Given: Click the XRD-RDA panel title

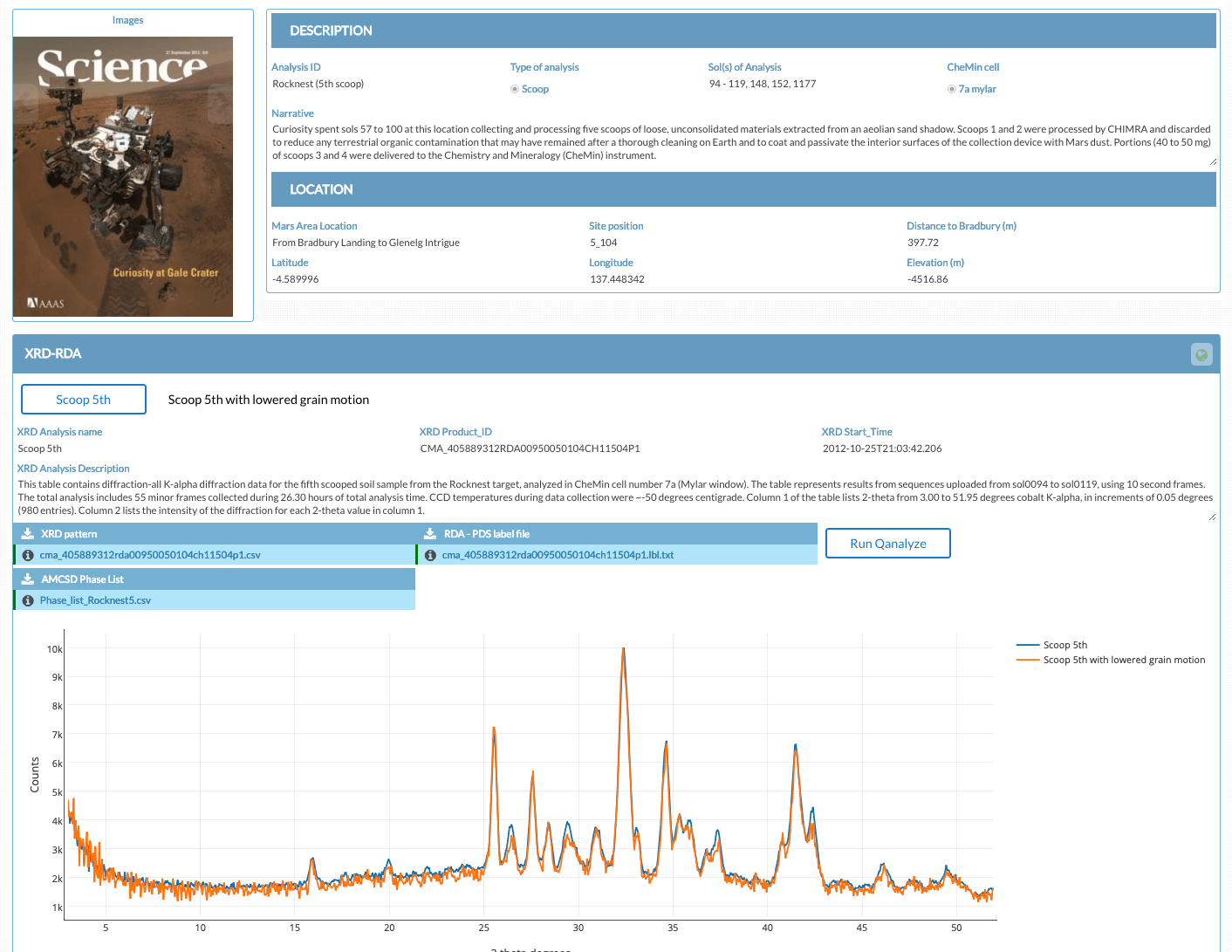Looking at the screenshot, I should [x=53, y=353].
